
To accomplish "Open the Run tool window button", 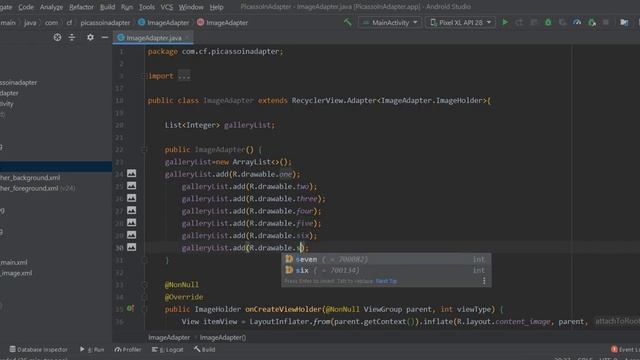I will tap(92, 349).
